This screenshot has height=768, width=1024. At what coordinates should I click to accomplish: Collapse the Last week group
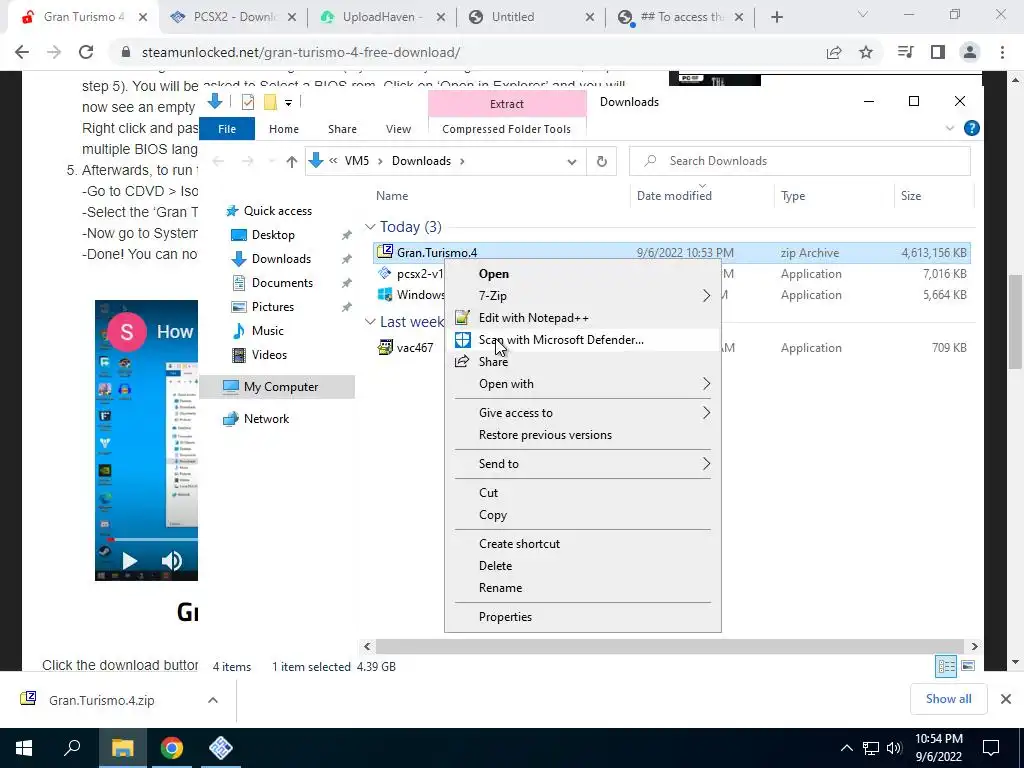point(370,322)
